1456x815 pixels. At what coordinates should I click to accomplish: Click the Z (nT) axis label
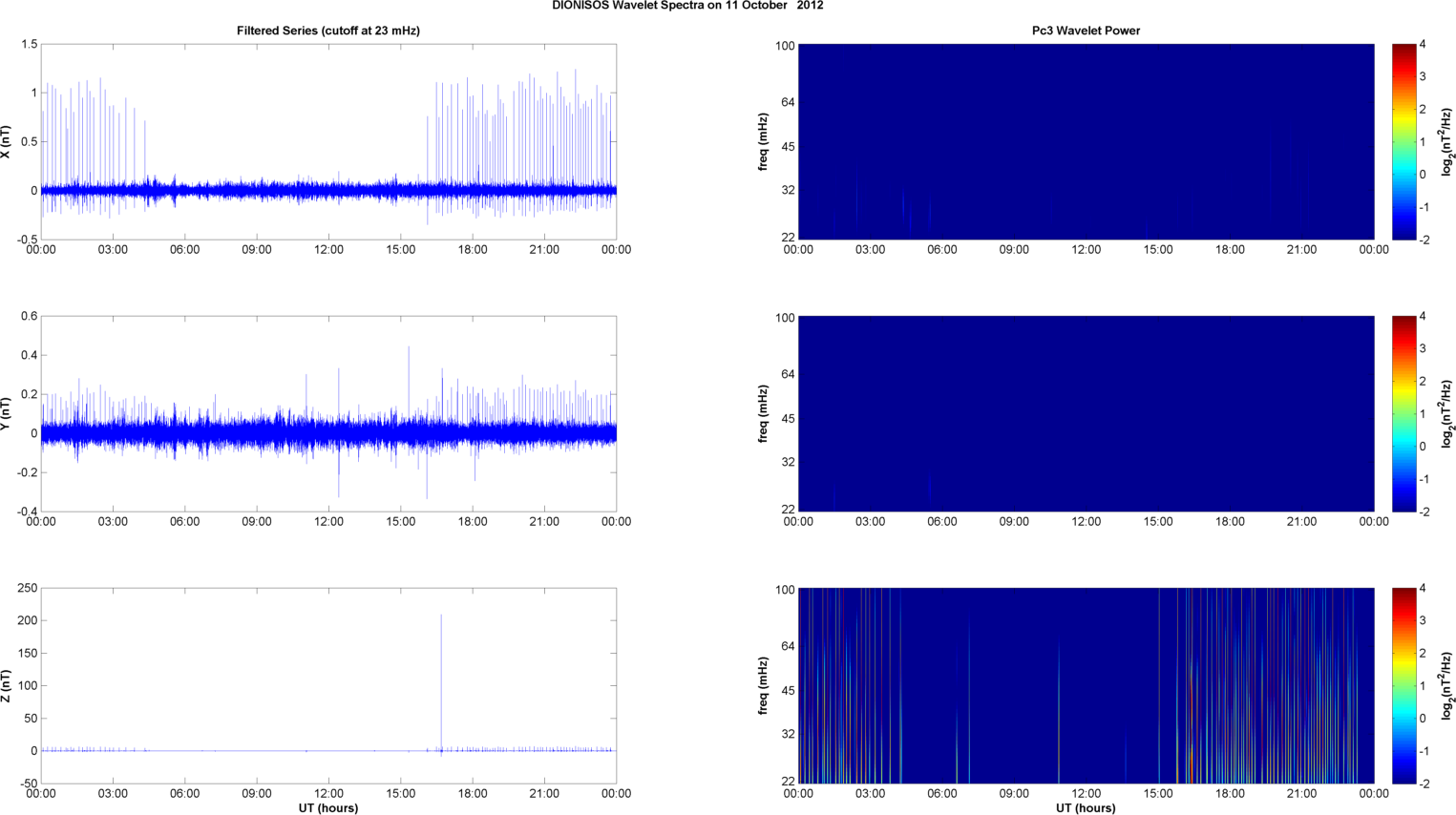pyautogui.click(x=7, y=686)
